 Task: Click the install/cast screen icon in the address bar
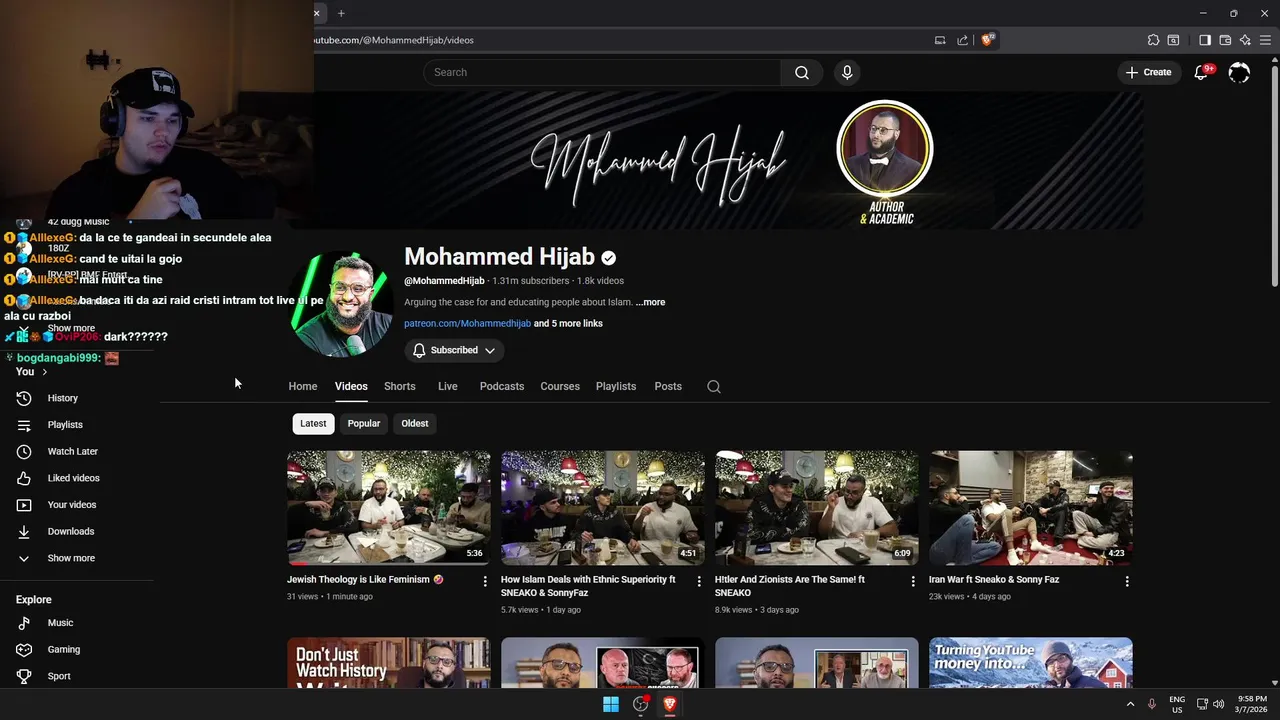click(x=940, y=40)
